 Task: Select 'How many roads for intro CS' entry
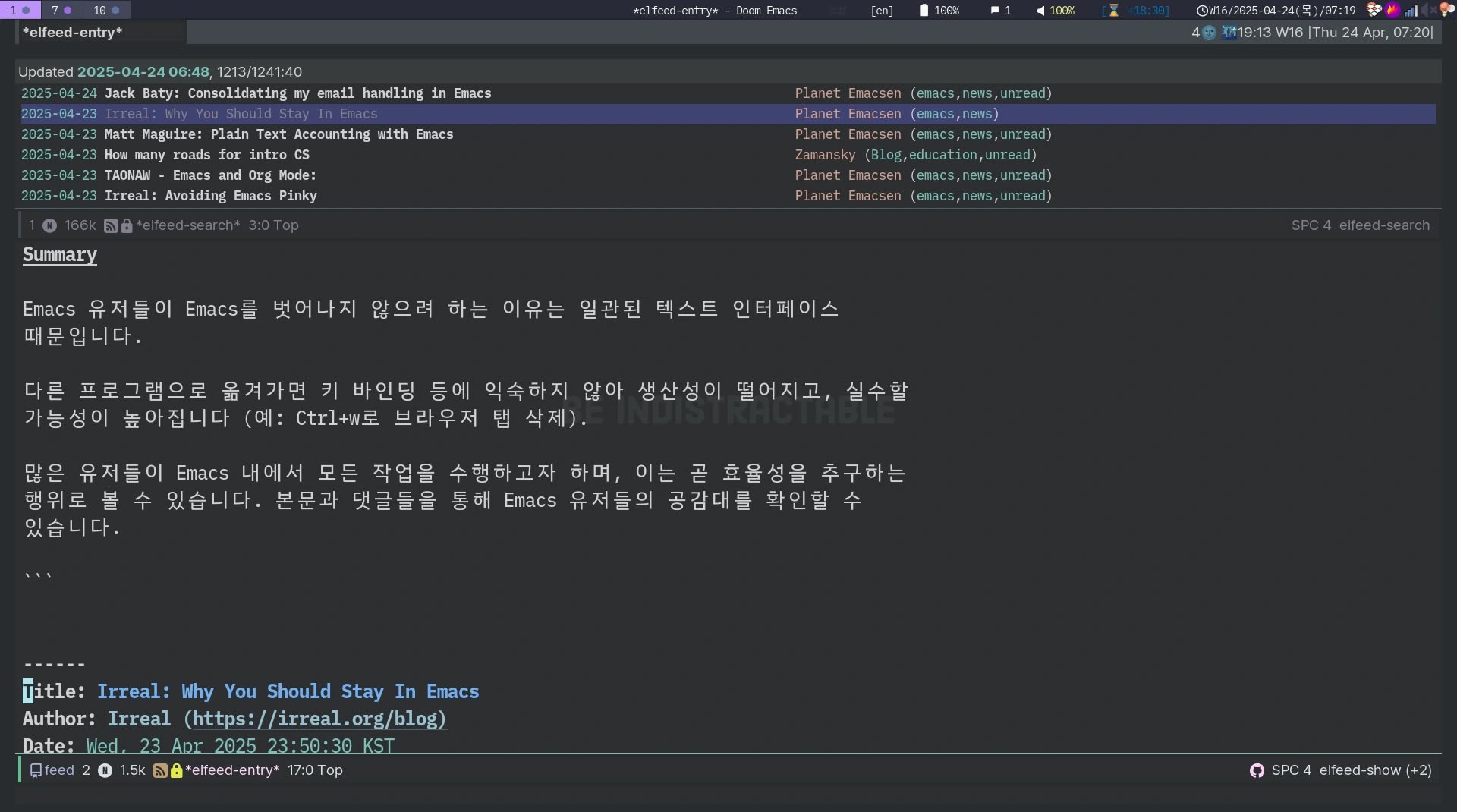pyautogui.click(x=206, y=155)
